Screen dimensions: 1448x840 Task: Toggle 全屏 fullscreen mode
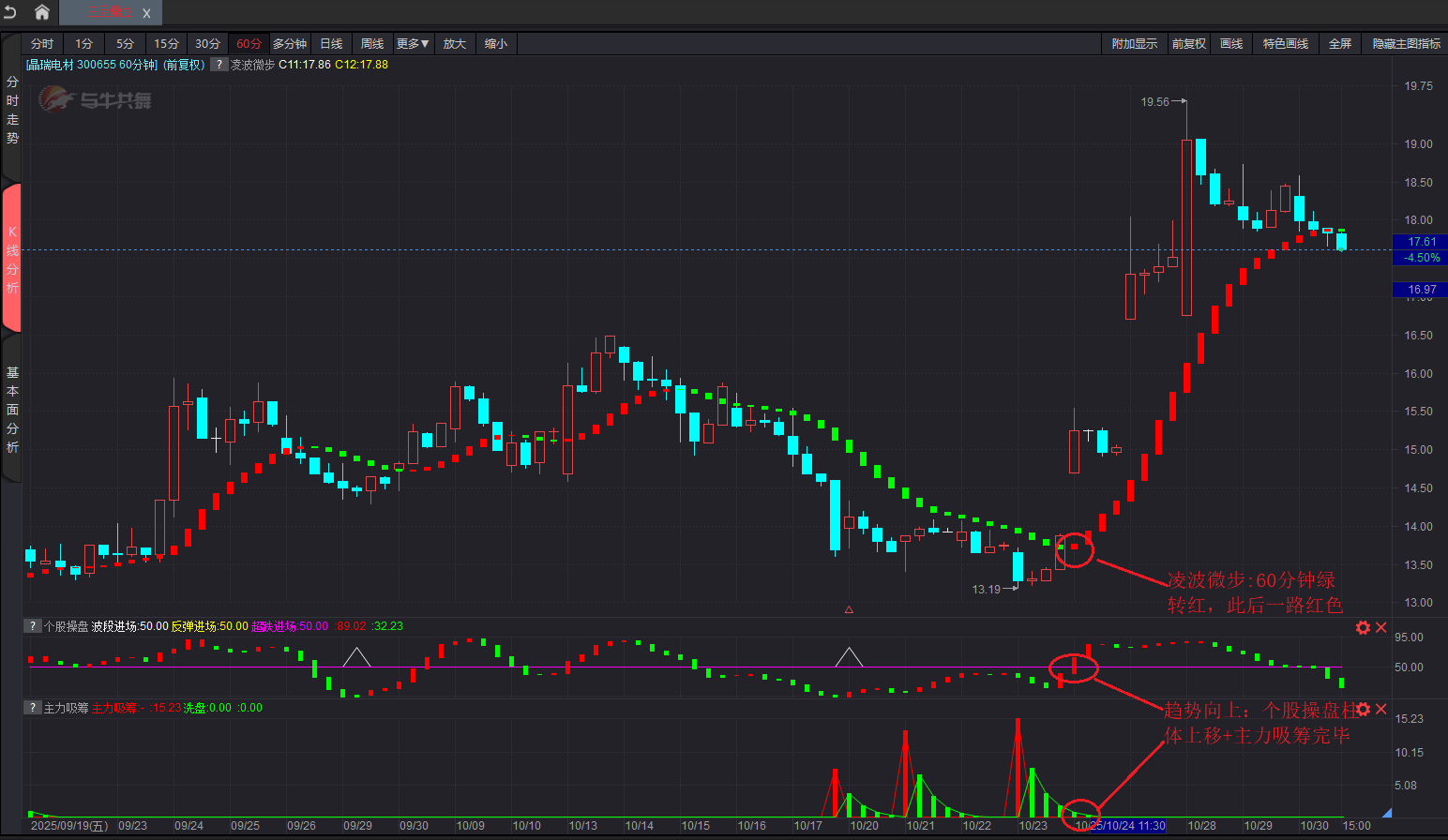pyautogui.click(x=1339, y=44)
